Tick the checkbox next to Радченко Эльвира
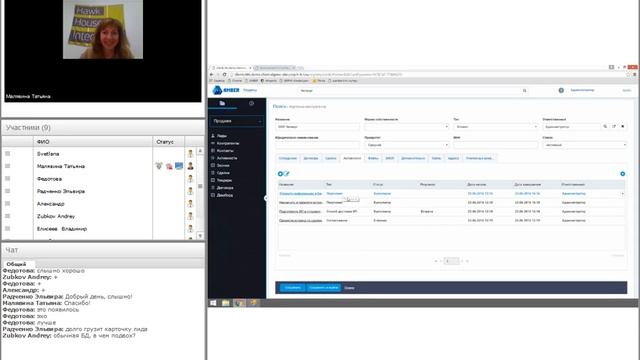Image resolution: width=640 pixels, height=360 pixels. pyautogui.click(x=7, y=191)
